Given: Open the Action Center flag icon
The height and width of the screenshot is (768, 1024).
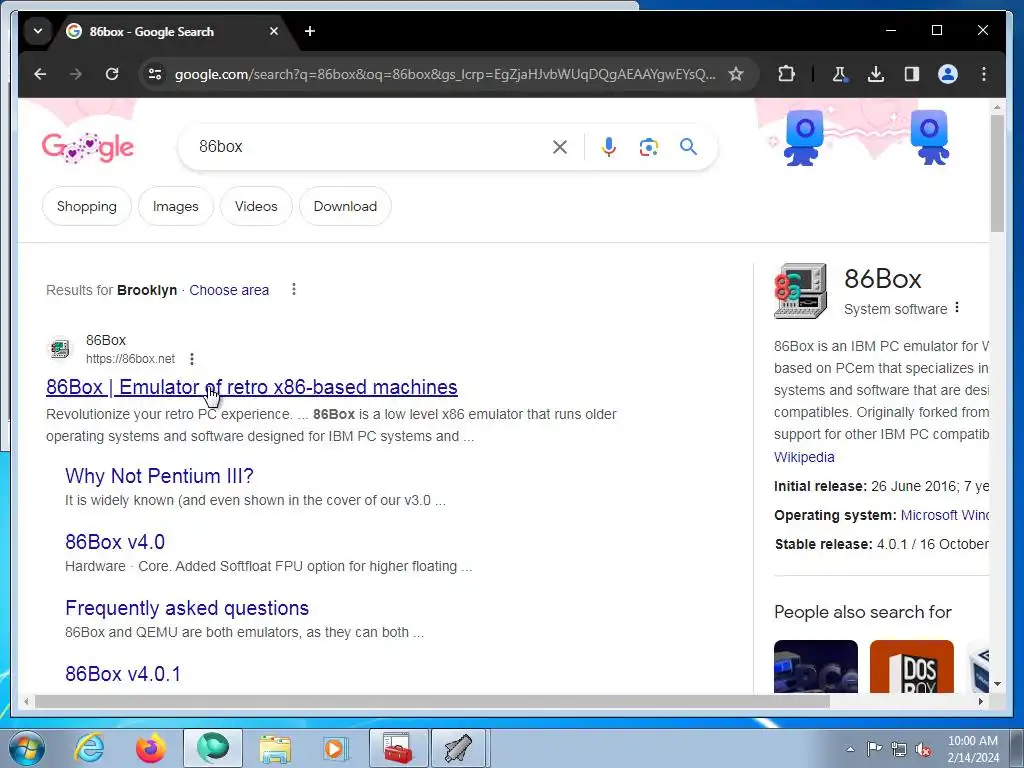Looking at the screenshot, I should coord(874,749).
